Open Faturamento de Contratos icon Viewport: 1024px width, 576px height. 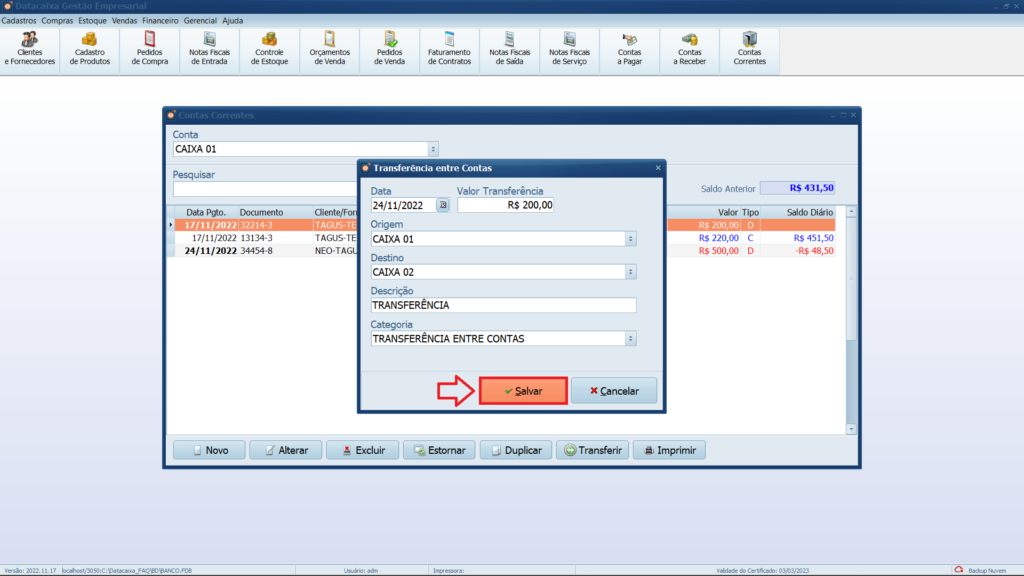tap(449, 49)
